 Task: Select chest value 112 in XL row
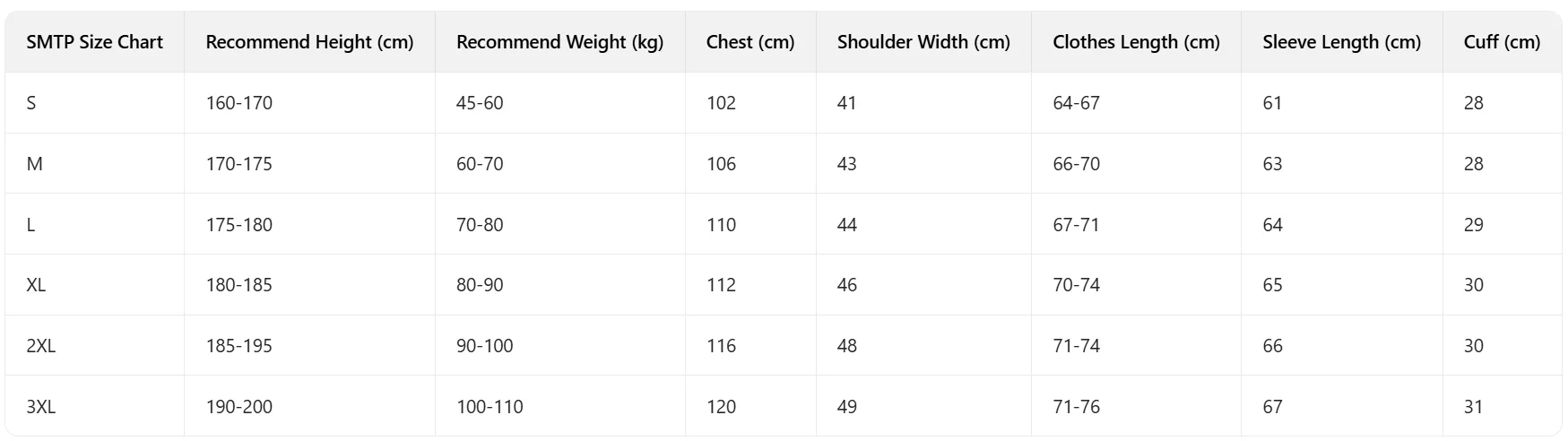point(721,285)
